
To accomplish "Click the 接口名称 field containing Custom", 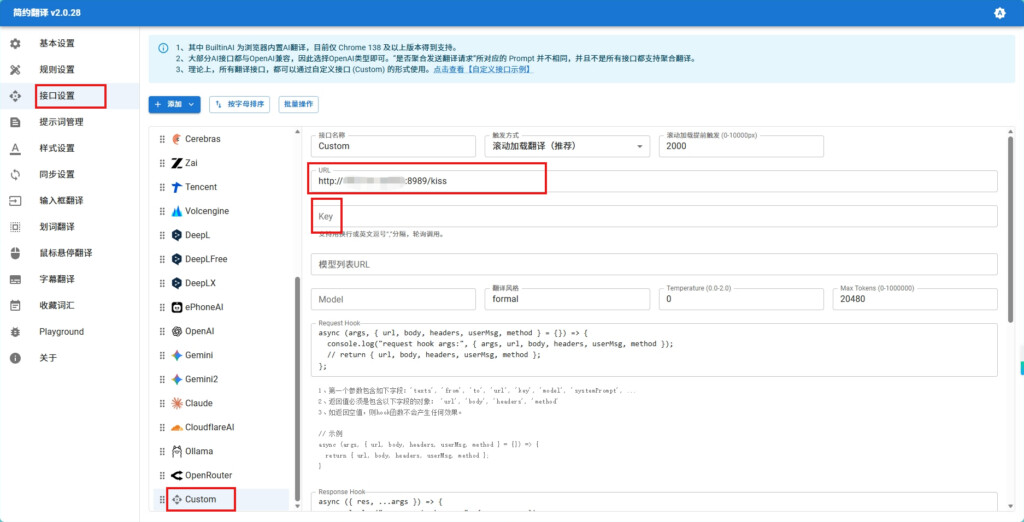I will click(x=393, y=146).
